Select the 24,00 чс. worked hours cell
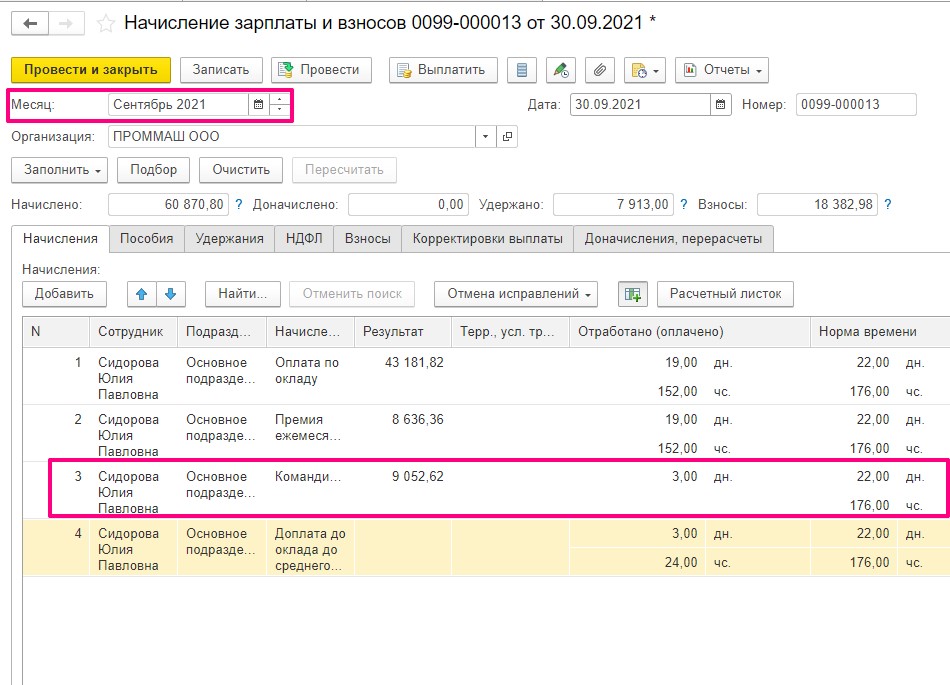 pos(690,563)
